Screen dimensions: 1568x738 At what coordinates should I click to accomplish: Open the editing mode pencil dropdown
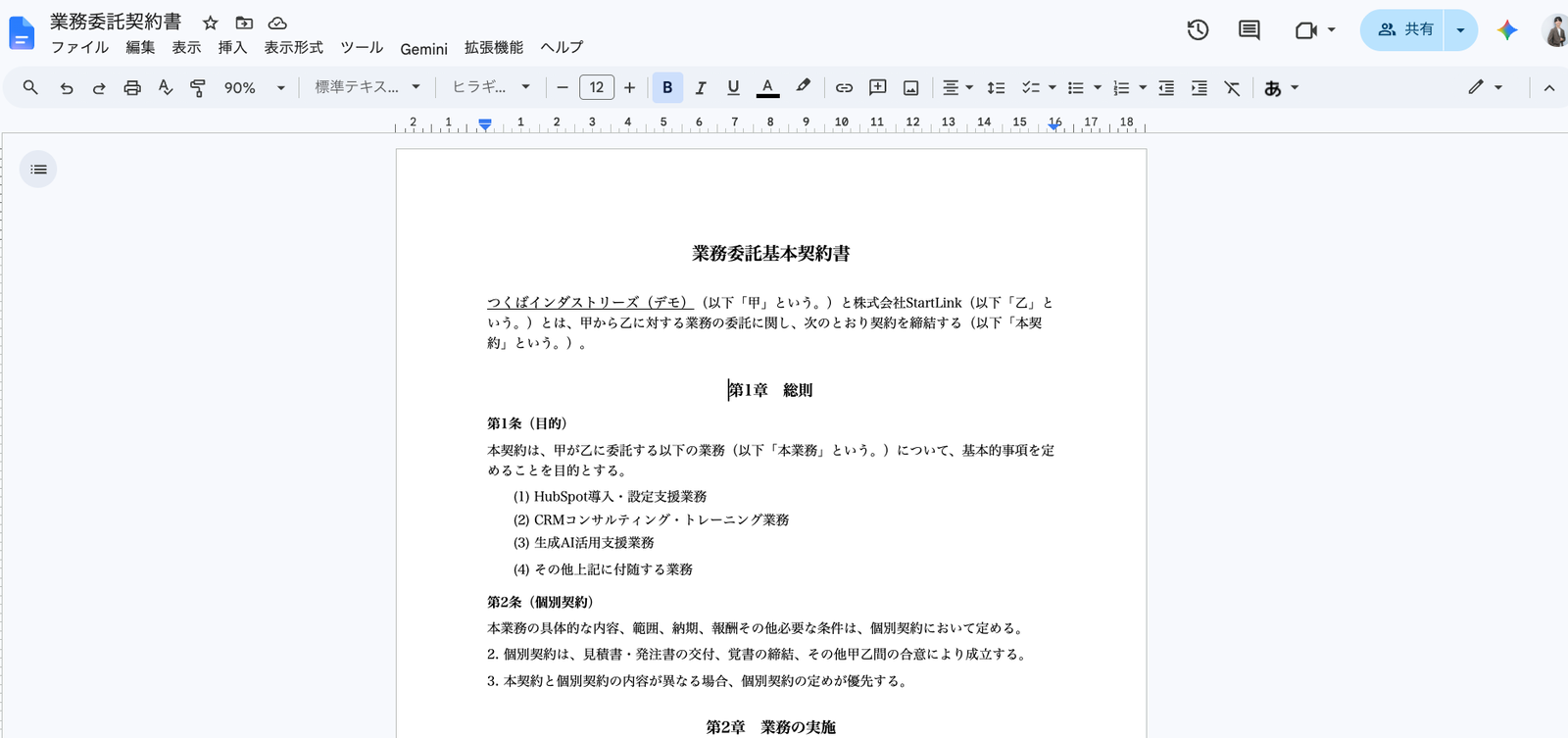tap(1485, 87)
